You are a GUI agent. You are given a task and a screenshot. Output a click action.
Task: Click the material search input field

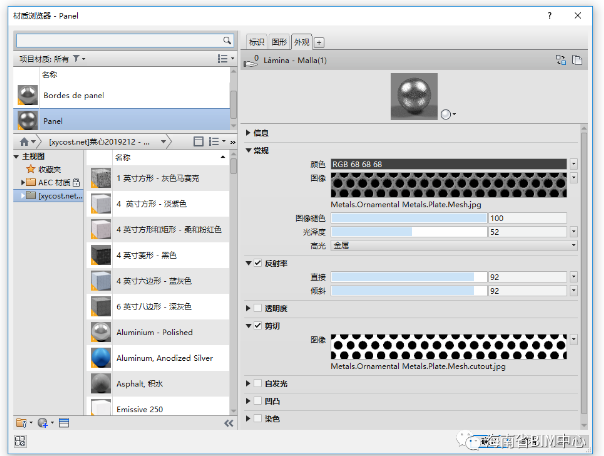120,40
